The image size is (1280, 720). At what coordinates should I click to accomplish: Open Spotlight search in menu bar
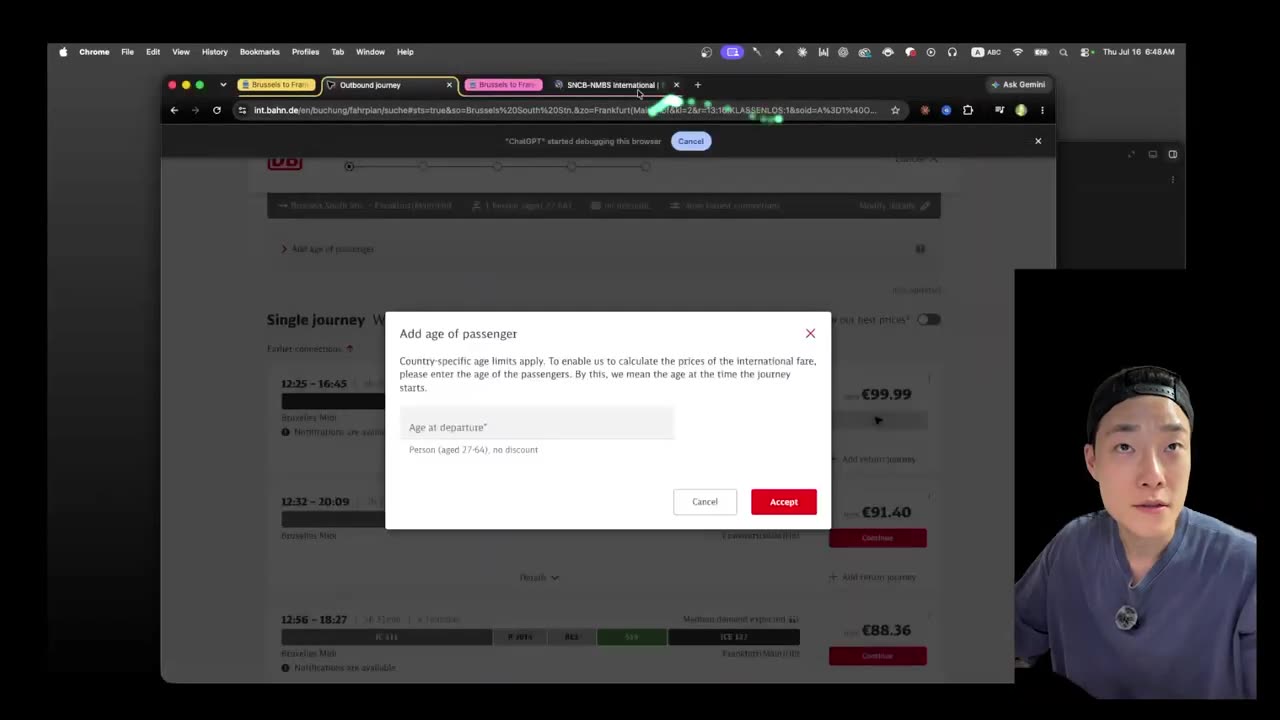[x=1063, y=52]
